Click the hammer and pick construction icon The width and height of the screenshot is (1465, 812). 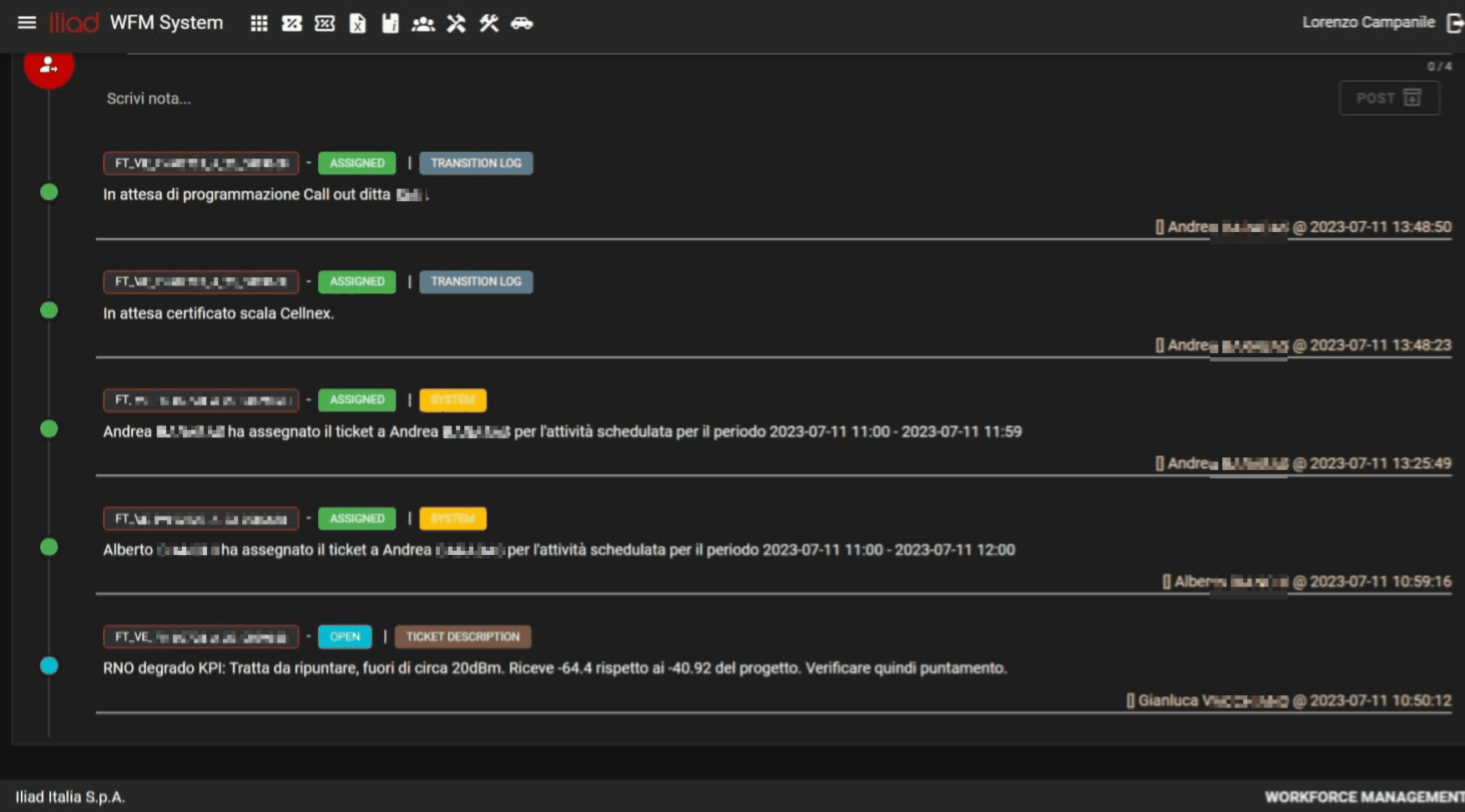(456, 23)
